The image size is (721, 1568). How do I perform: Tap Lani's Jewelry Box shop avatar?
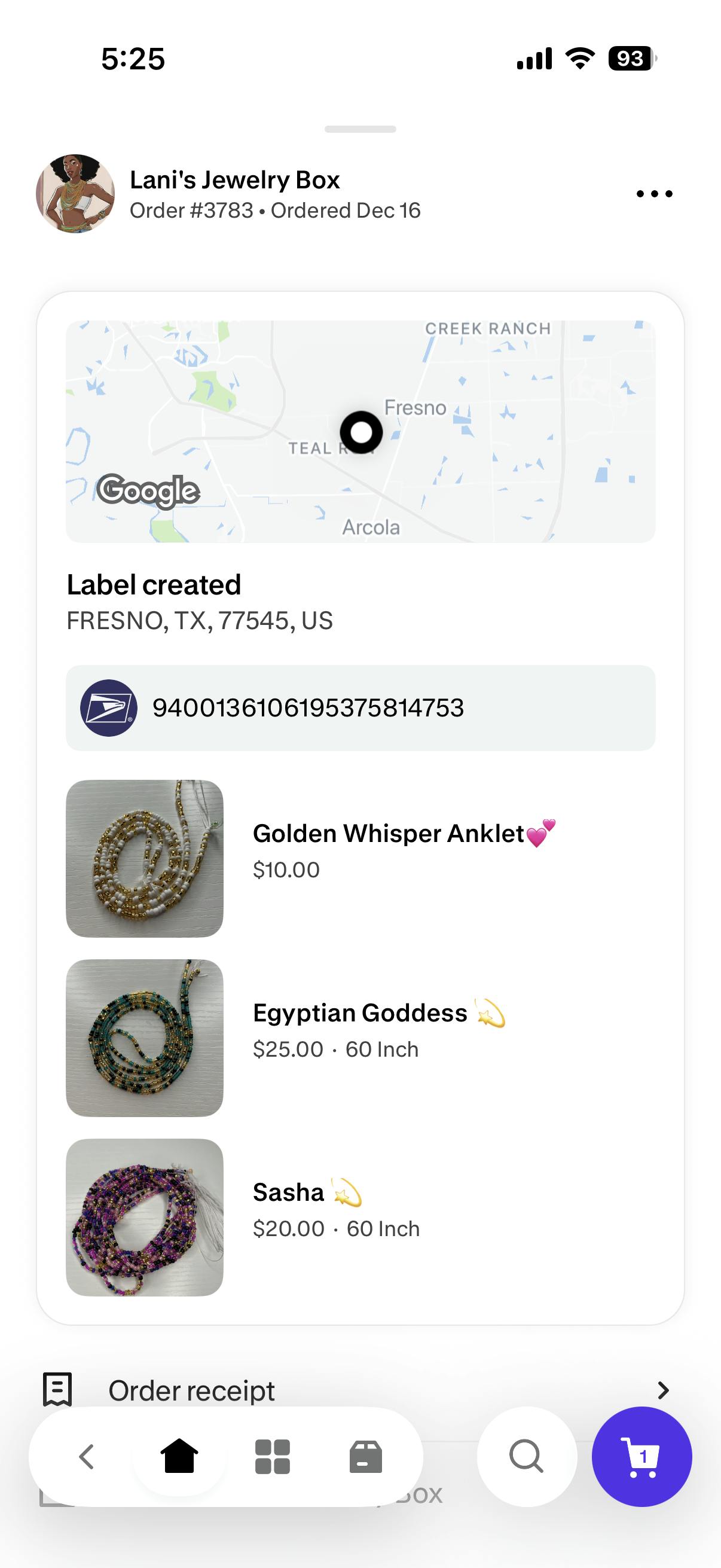[x=75, y=194]
